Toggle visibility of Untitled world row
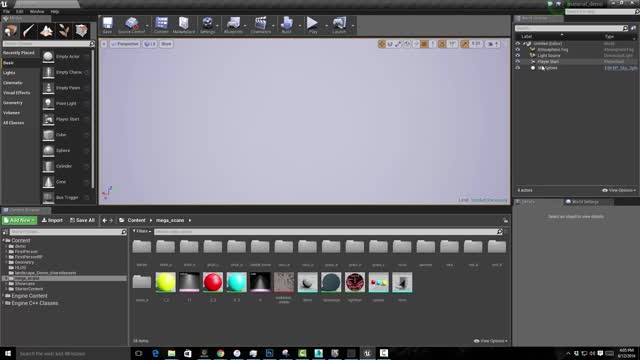640x360 pixels. click(518, 43)
